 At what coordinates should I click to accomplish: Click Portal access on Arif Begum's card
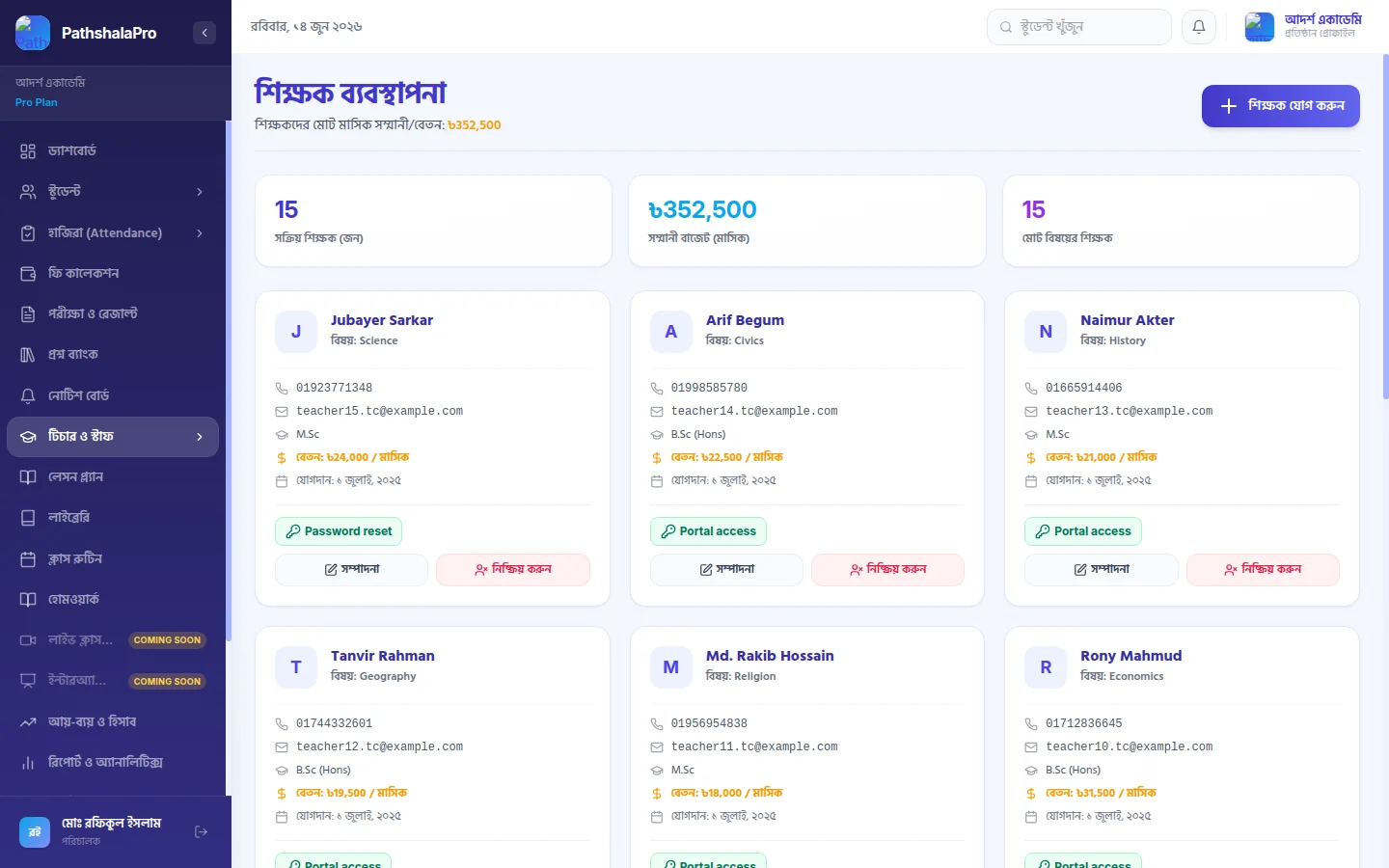(x=708, y=531)
